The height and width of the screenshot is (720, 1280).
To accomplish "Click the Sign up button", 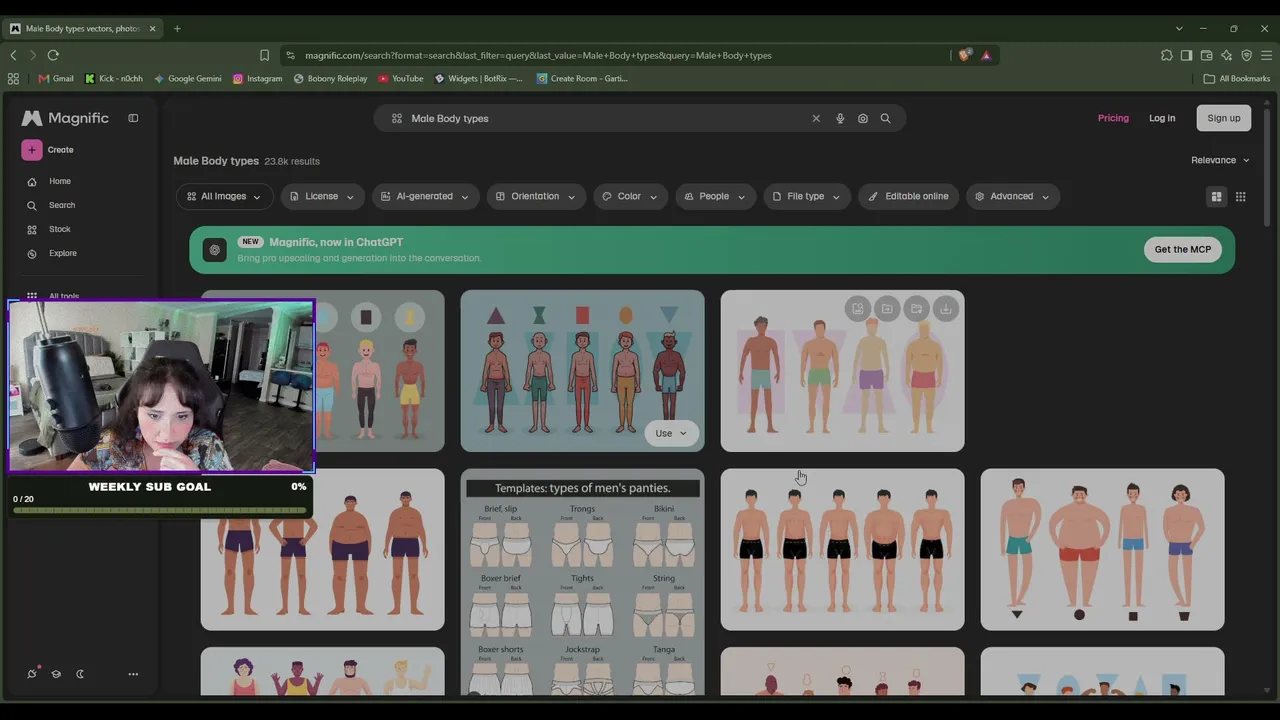I will click(x=1224, y=118).
